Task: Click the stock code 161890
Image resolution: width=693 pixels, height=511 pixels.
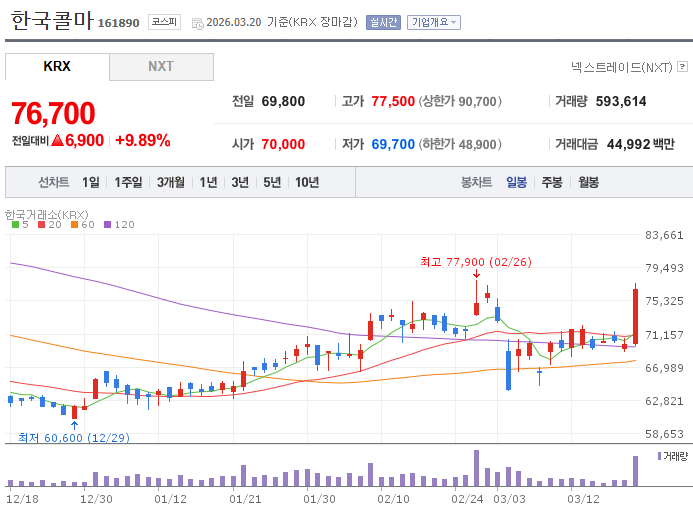Action: 118,23
